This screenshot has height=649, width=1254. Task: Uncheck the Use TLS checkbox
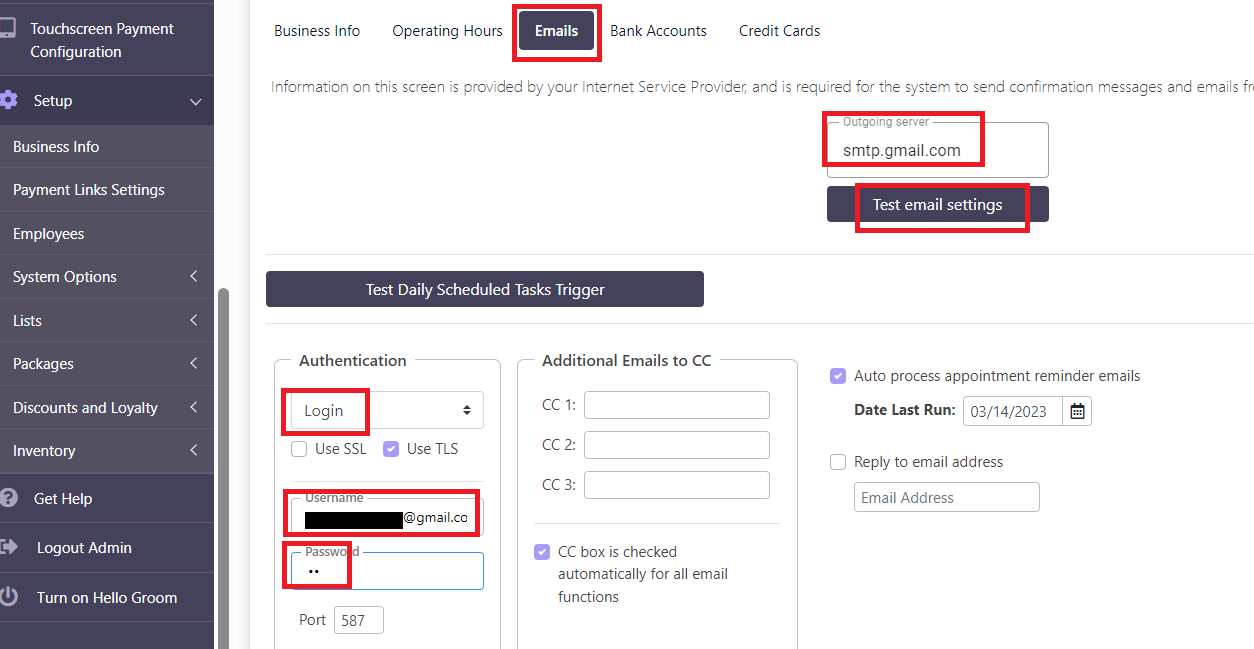point(391,449)
